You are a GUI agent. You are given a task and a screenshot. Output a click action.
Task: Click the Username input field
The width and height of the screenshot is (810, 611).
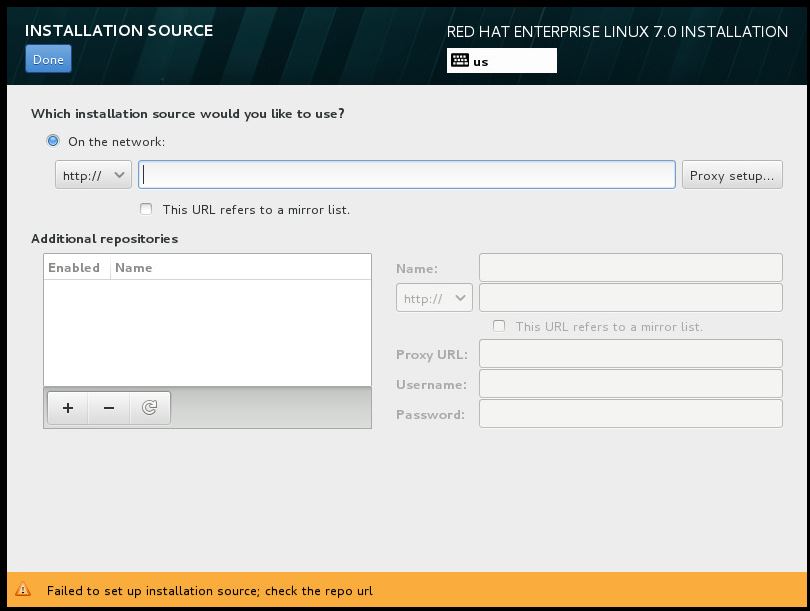click(630, 384)
